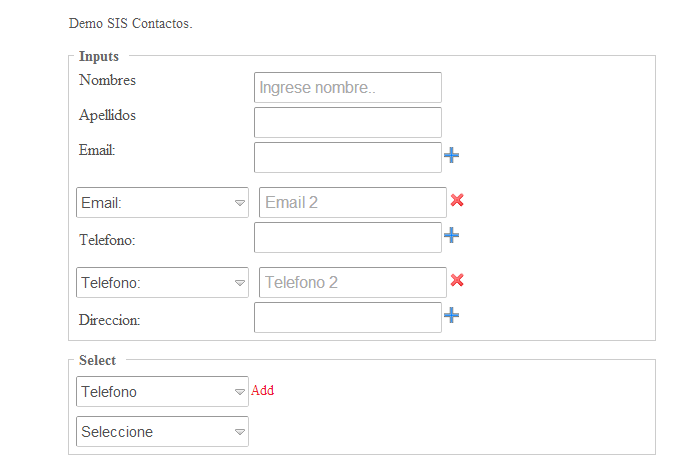
Task: Click the red Add link
Action: pyautogui.click(x=262, y=391)
